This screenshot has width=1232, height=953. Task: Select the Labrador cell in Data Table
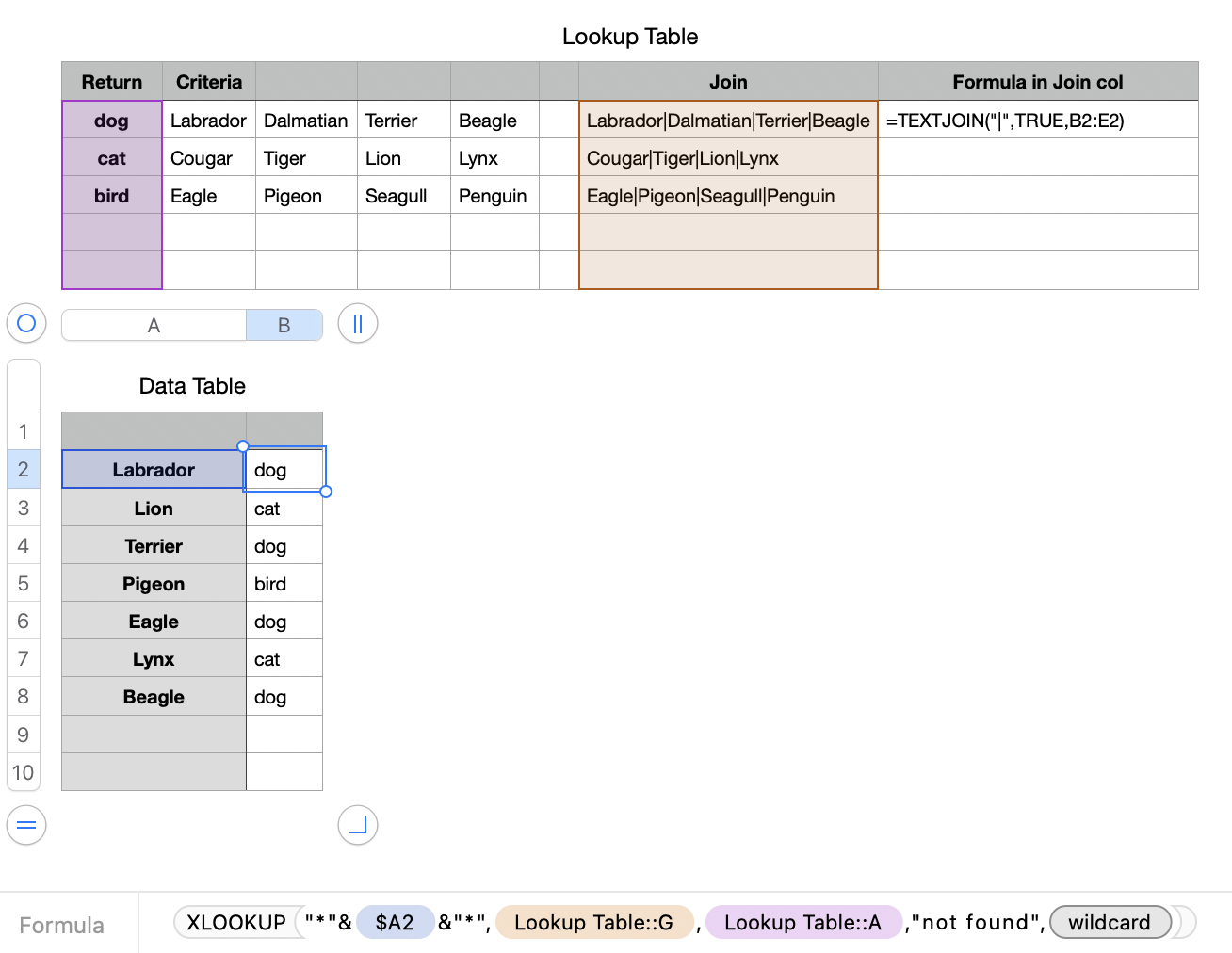pyautogui.click(x=154, y=470)
